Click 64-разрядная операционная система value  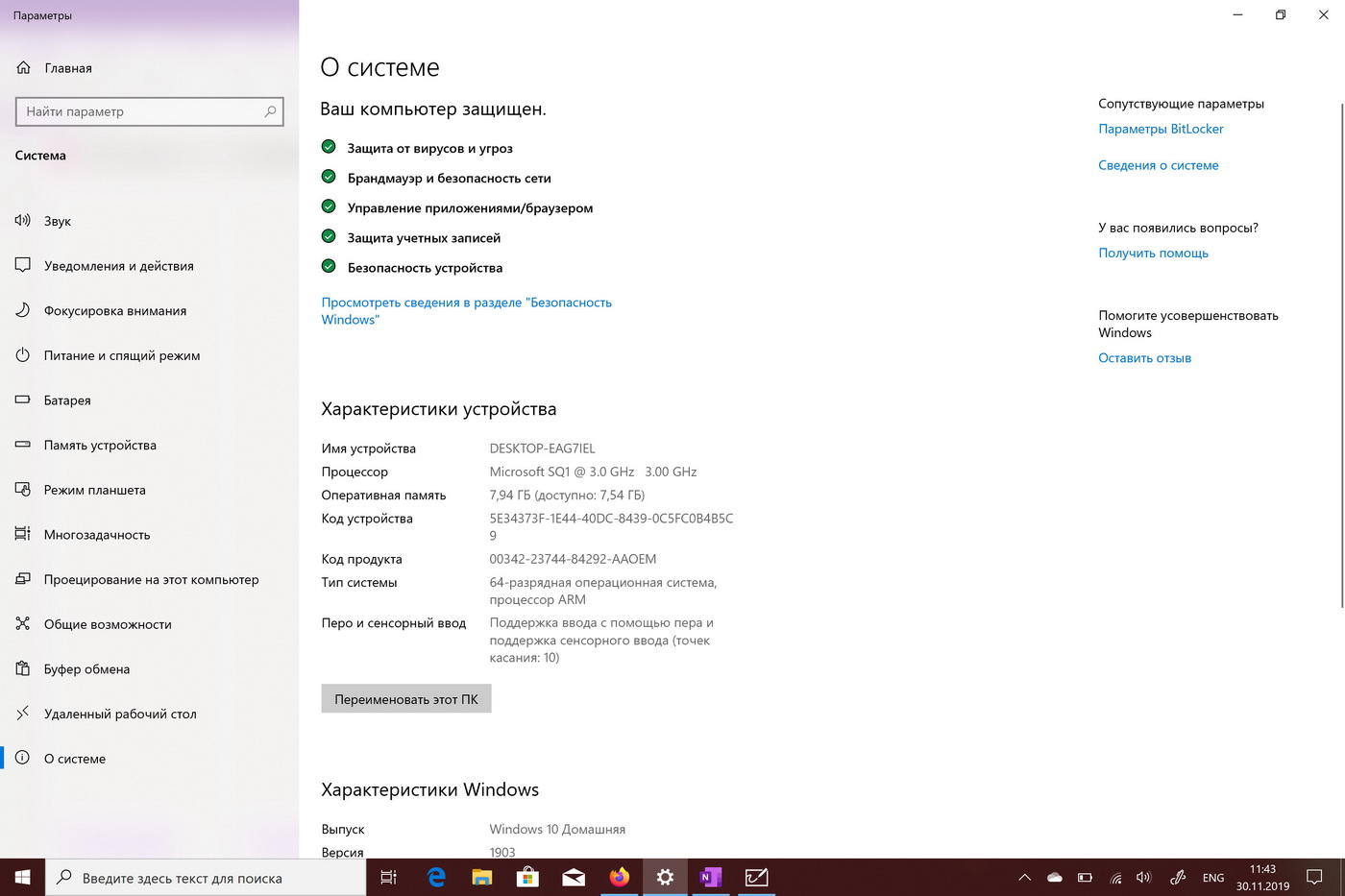(x=602, y=591)
